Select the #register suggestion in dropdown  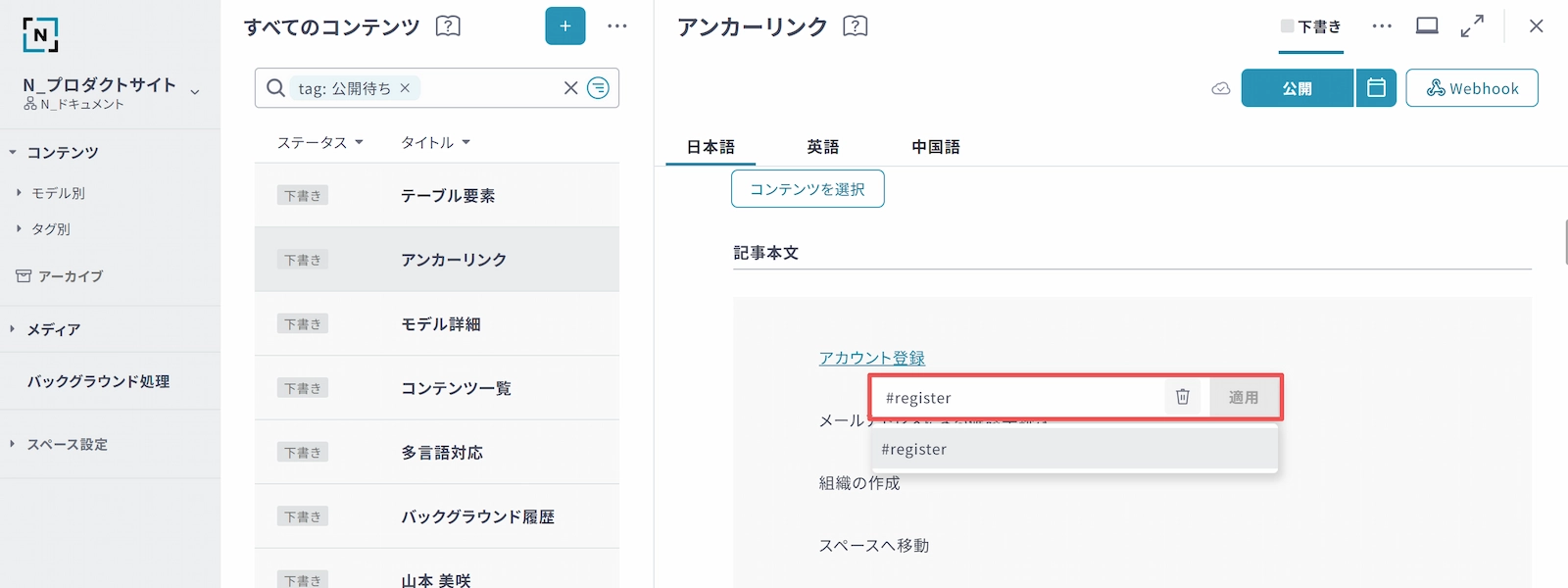(1073, 449)
